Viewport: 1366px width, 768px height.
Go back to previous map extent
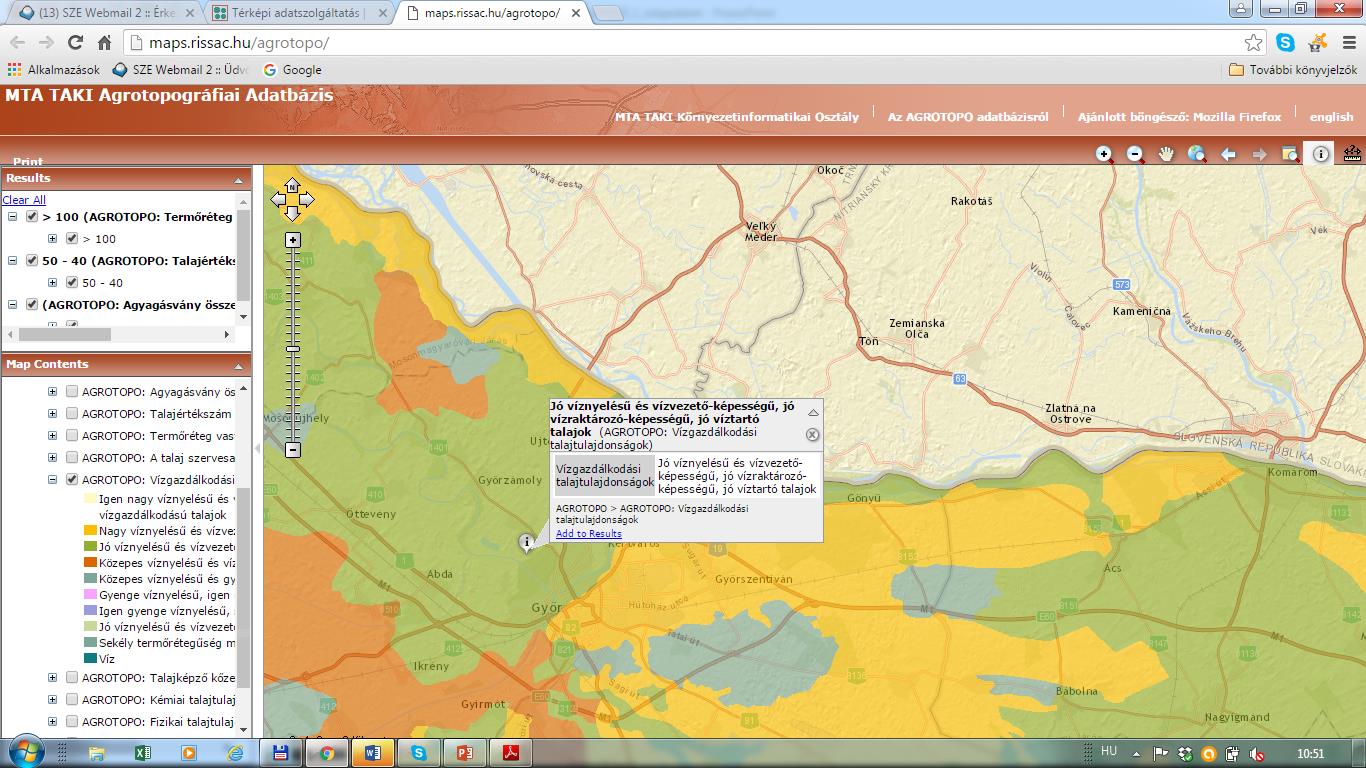point(1229,154)
